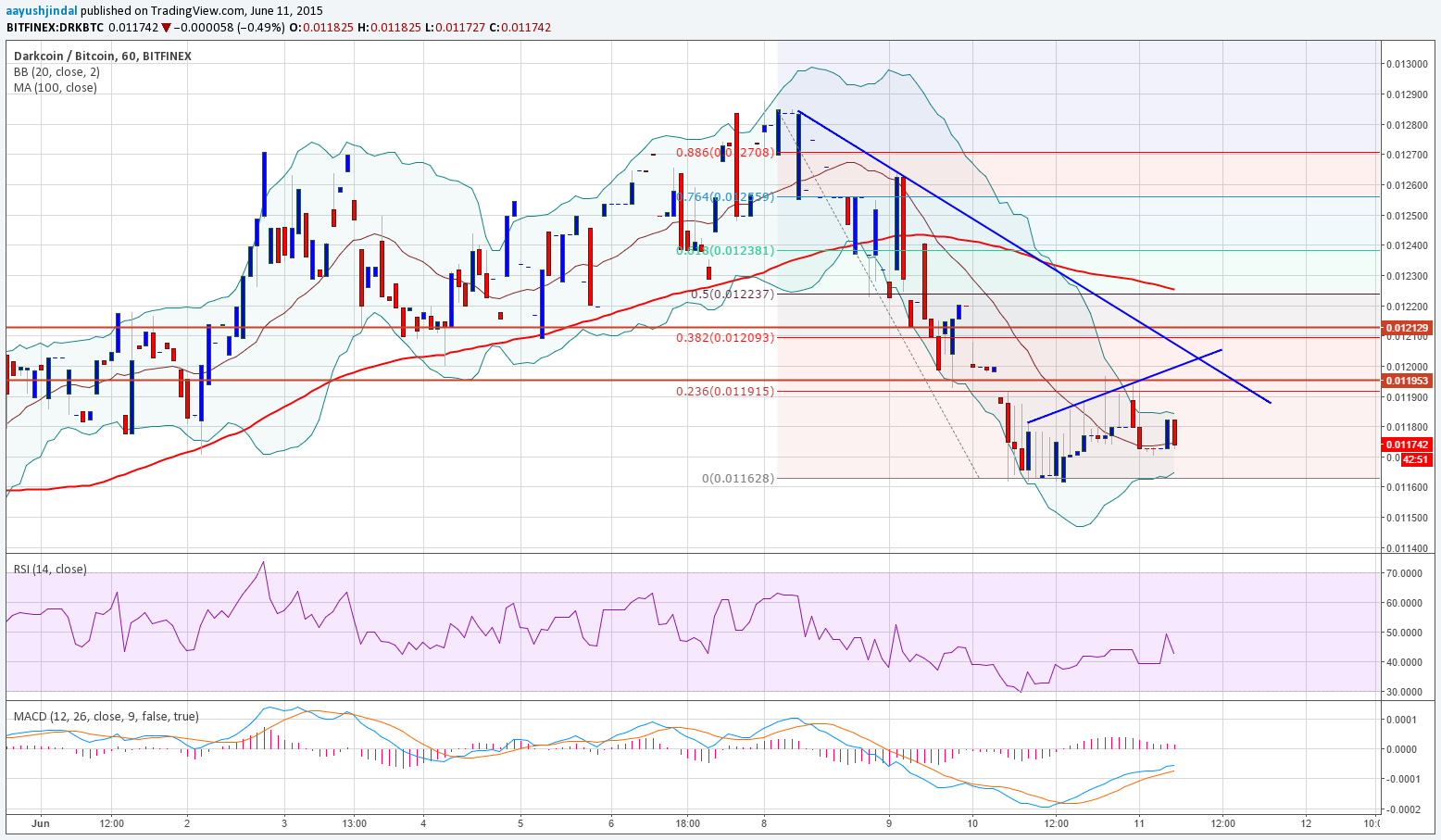Select the 0.886(0.012708) Fibonacci level label
This screenshot has height=840, width=1441.
(x=724, y=153)
